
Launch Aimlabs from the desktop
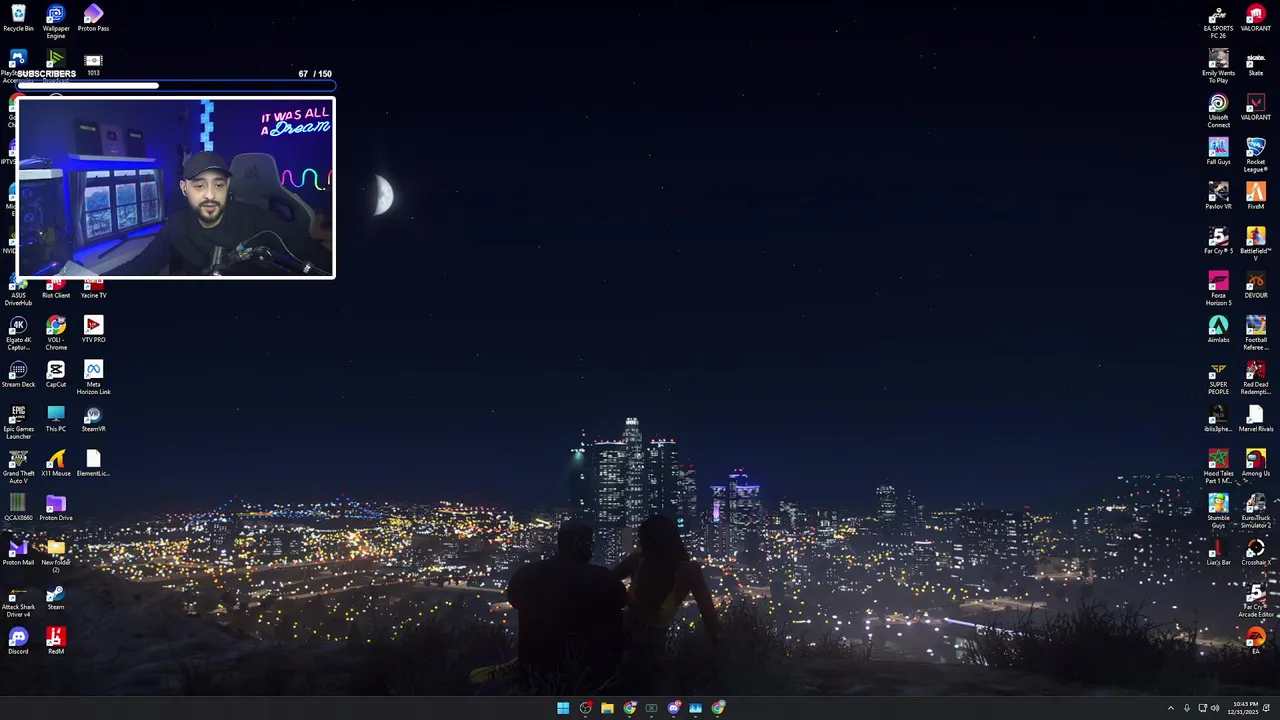(x=1218, y=330)
